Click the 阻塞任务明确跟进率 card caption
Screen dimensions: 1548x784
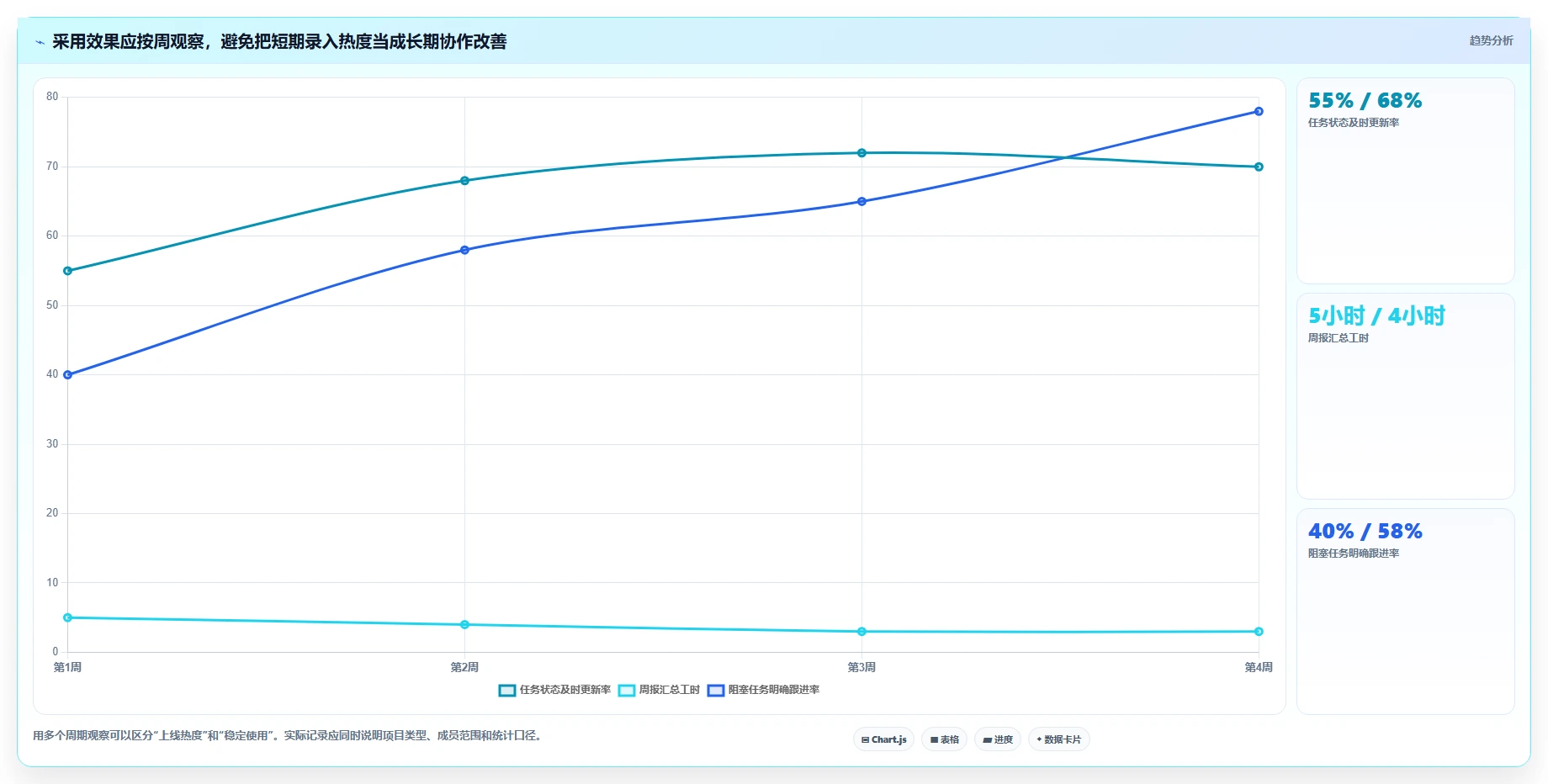click(x=1354, y=554)
